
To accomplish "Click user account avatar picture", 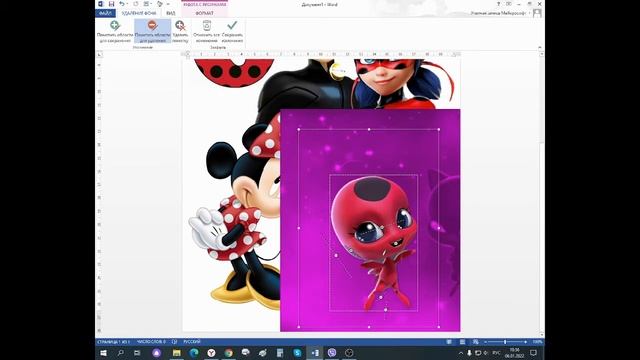I will tap(537, 13).
